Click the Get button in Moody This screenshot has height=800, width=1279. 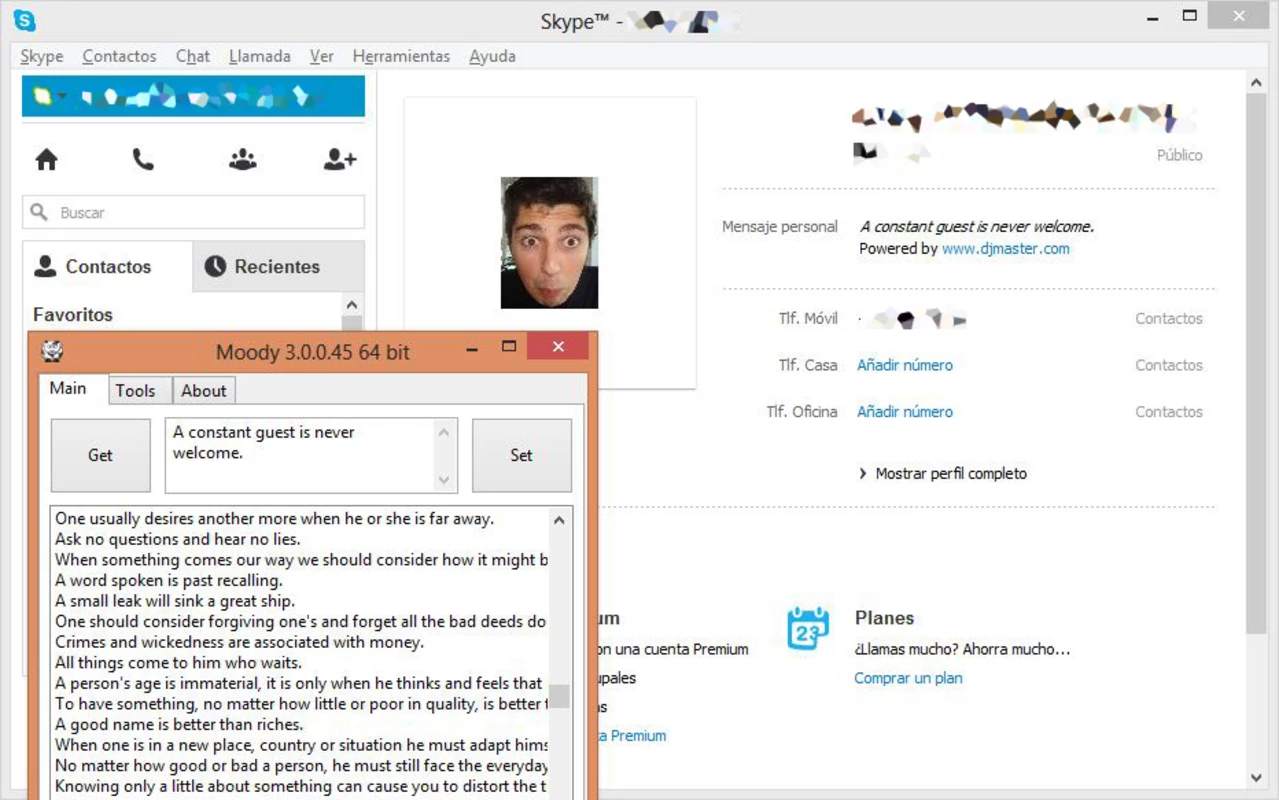(100, 455)
